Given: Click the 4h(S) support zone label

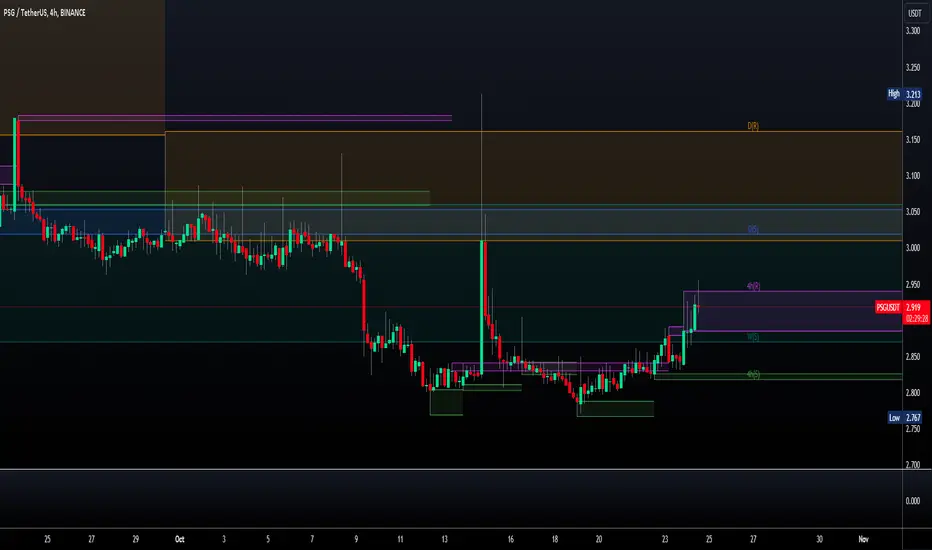Looking at the screenshot, I should (x=753, y=375).
